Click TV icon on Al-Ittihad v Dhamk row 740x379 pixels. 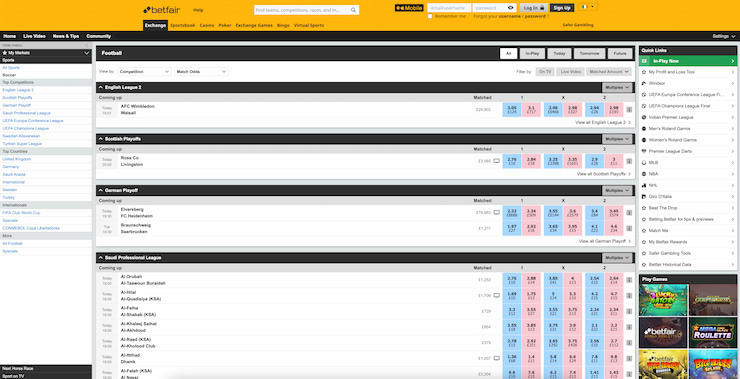(x=496, y=358)
